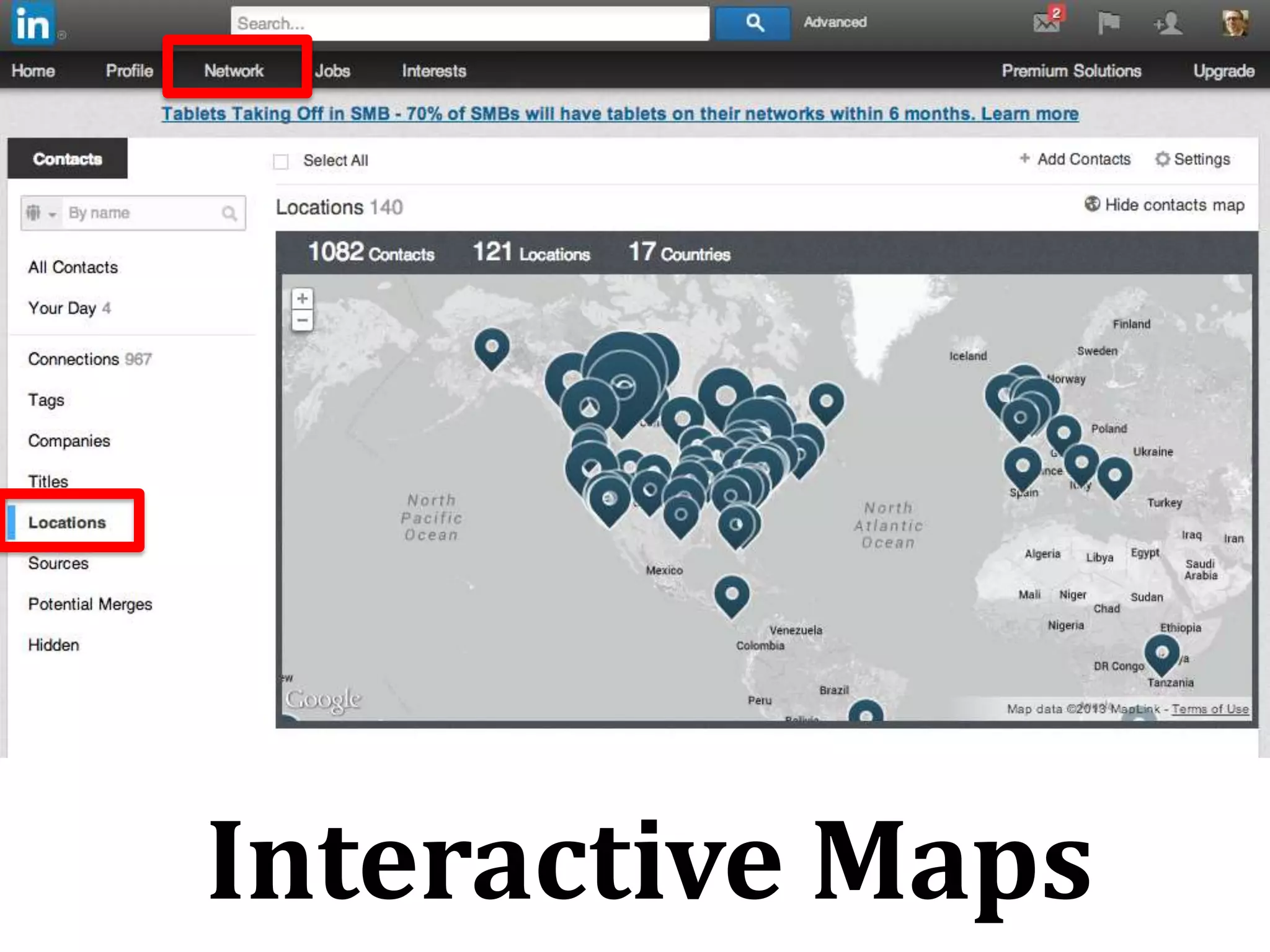This screenshot has height=952, width=1270.
Task: Select Sources in sidebar
Action: click(58, 563)
